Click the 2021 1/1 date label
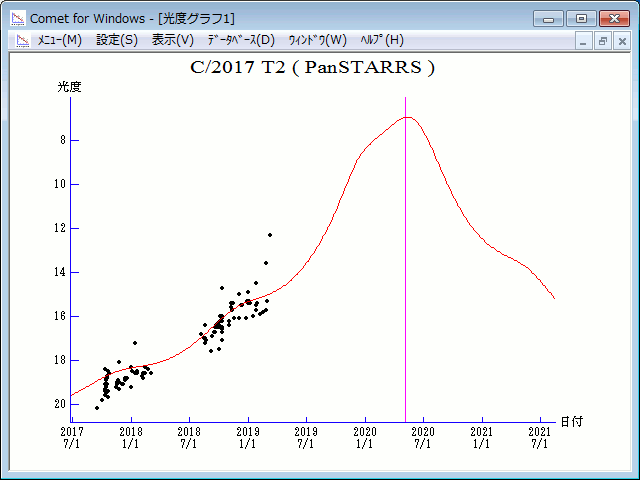The image size is (640, 480). click(482, 438)
